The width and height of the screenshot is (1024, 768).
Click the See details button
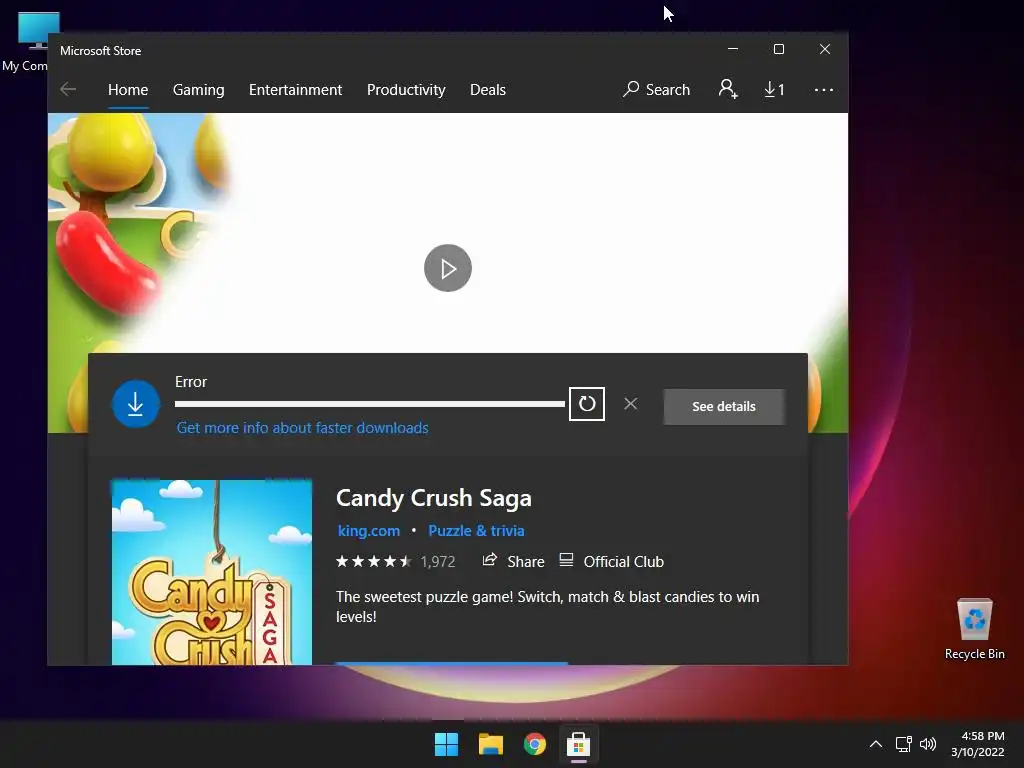724,406
